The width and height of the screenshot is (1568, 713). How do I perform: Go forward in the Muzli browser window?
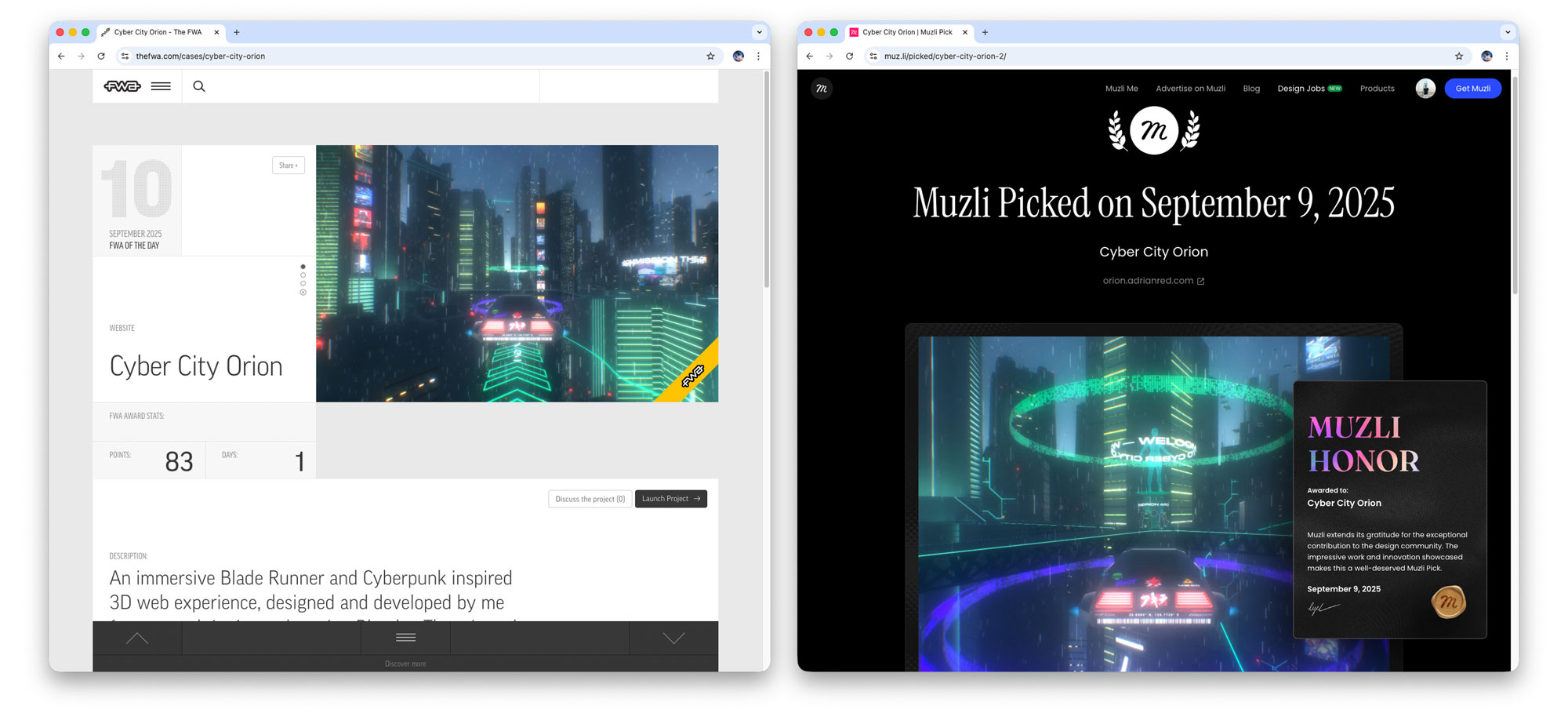829,56
